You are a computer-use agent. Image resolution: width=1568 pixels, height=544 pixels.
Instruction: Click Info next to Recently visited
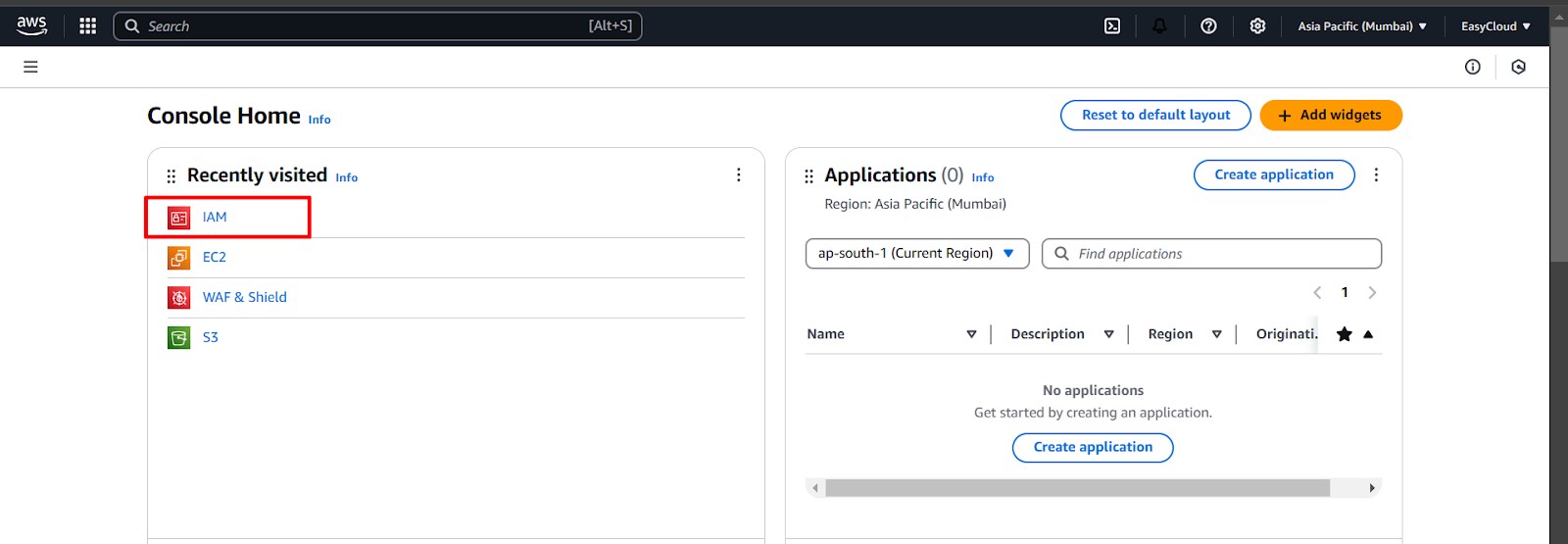click(347, 177)
